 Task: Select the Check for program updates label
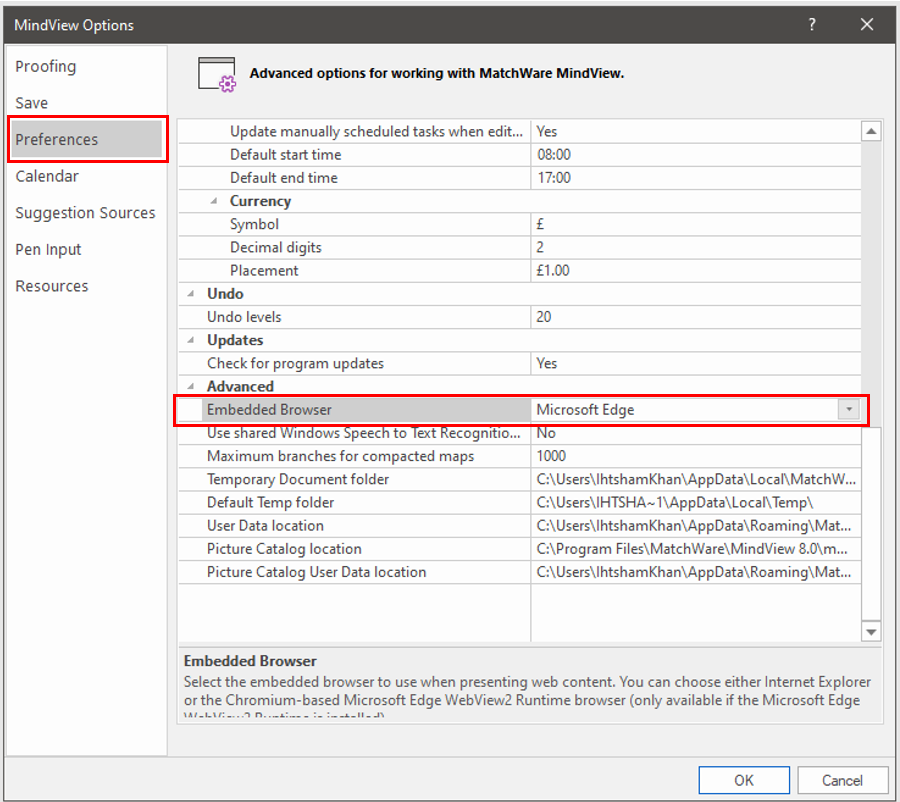pos(295,363)
